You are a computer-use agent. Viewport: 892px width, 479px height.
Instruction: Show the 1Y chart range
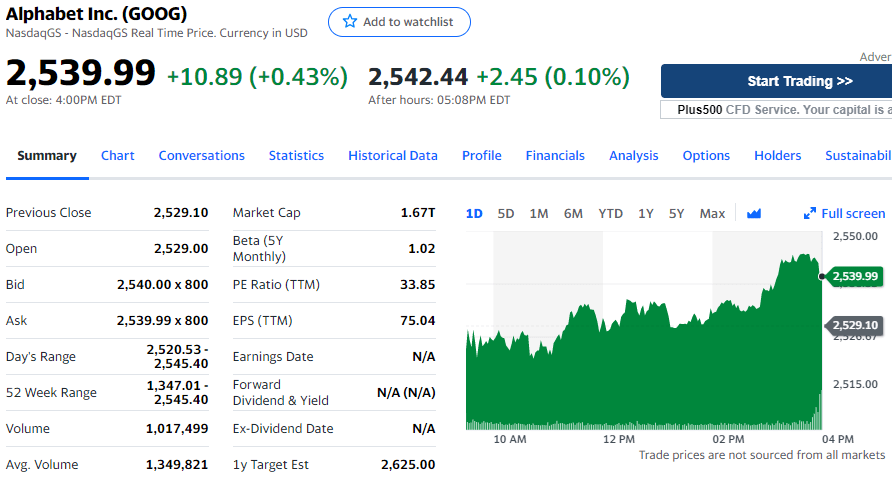pos(646,213)
